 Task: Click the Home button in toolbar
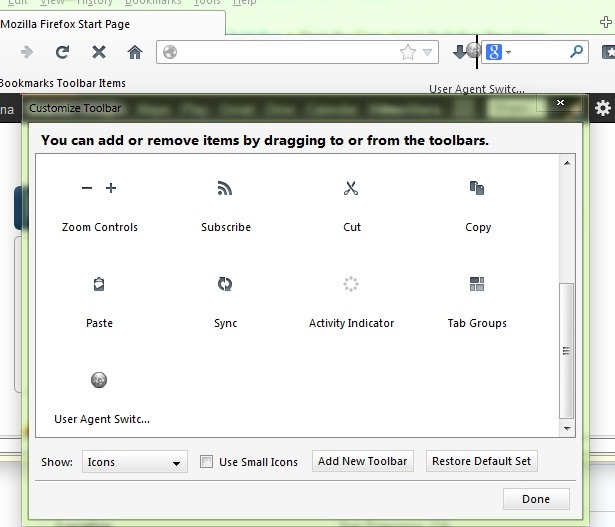click(135, 52)
